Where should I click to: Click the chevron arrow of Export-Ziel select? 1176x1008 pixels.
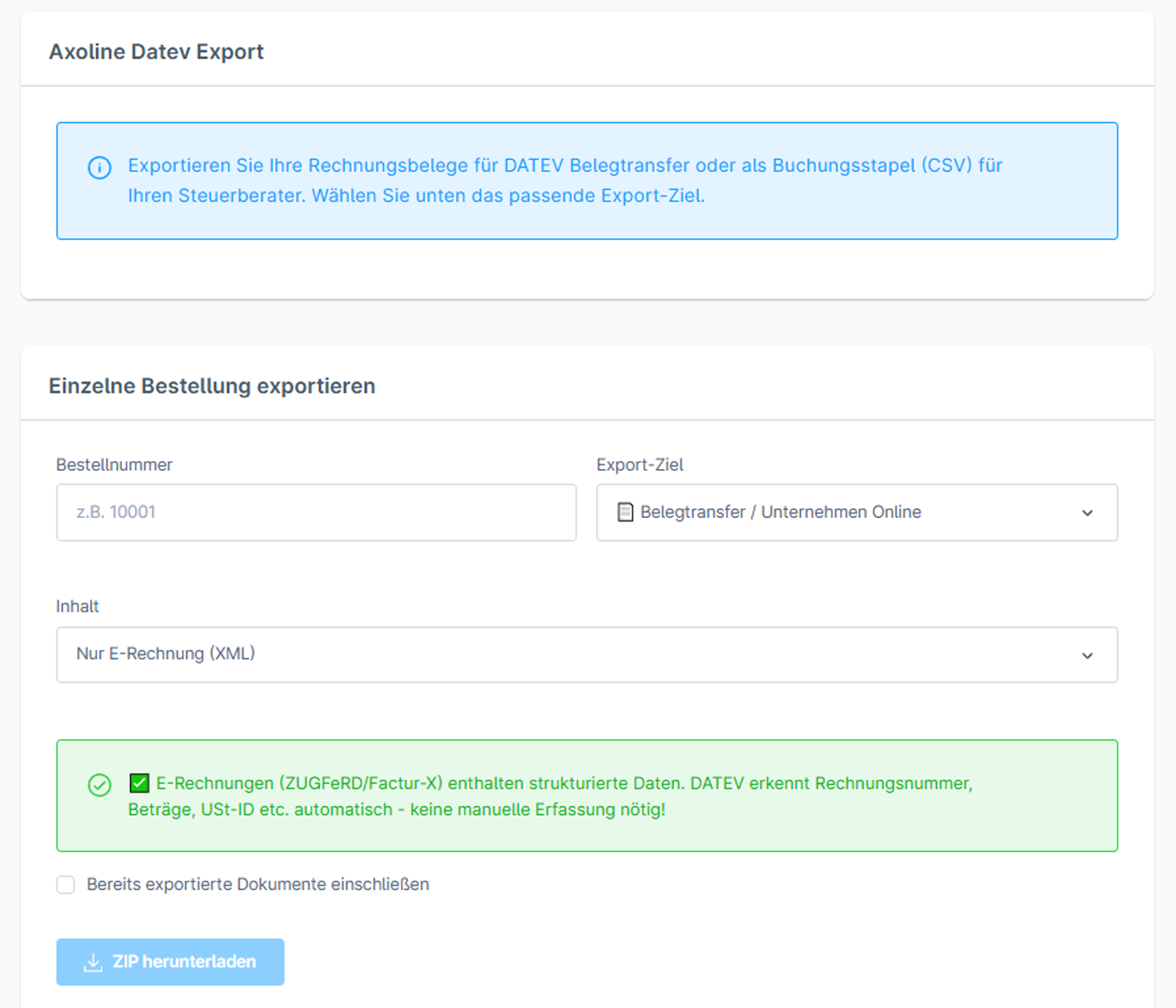(1087, 513)
